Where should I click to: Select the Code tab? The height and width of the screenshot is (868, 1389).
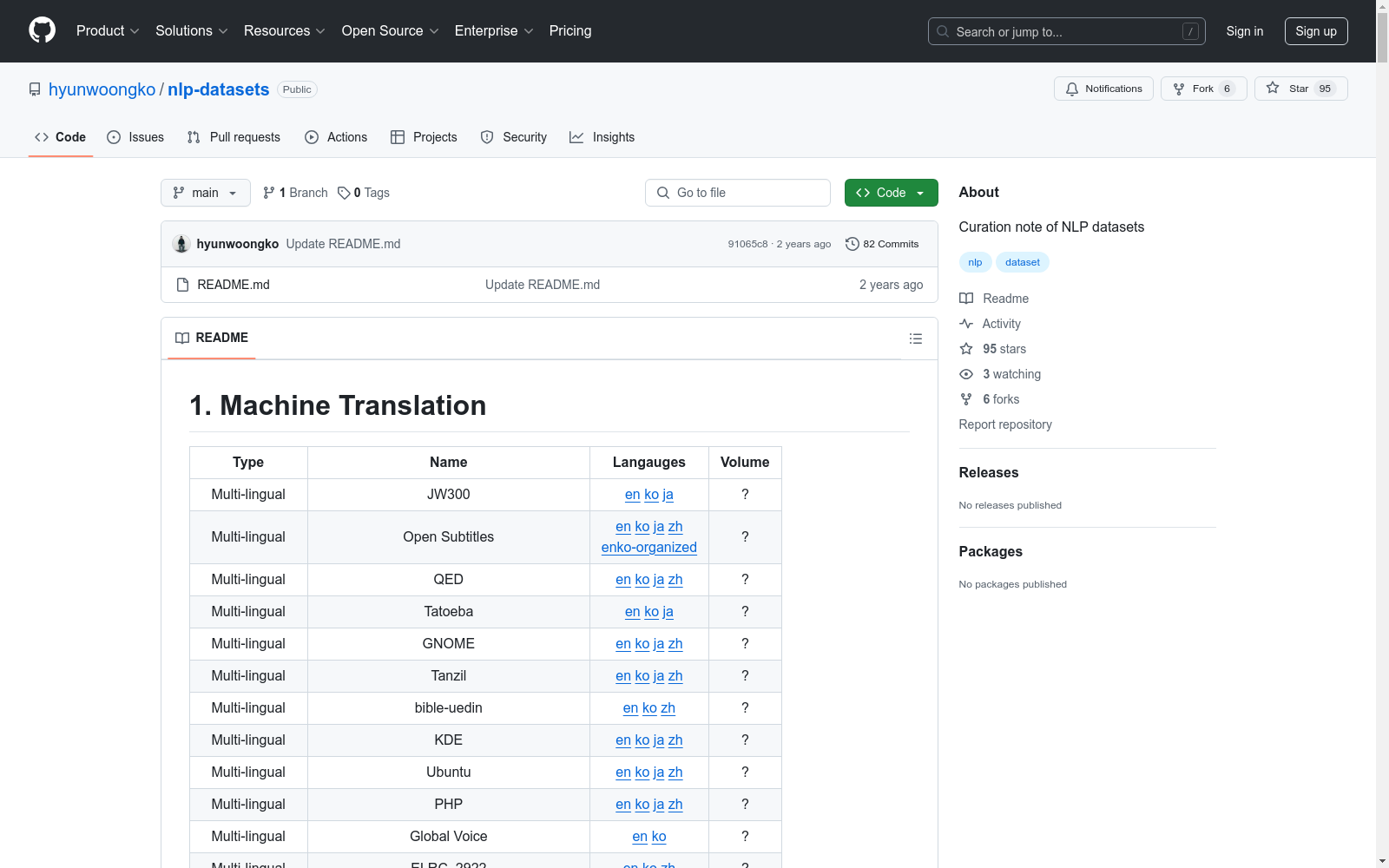tap(60, 137)
